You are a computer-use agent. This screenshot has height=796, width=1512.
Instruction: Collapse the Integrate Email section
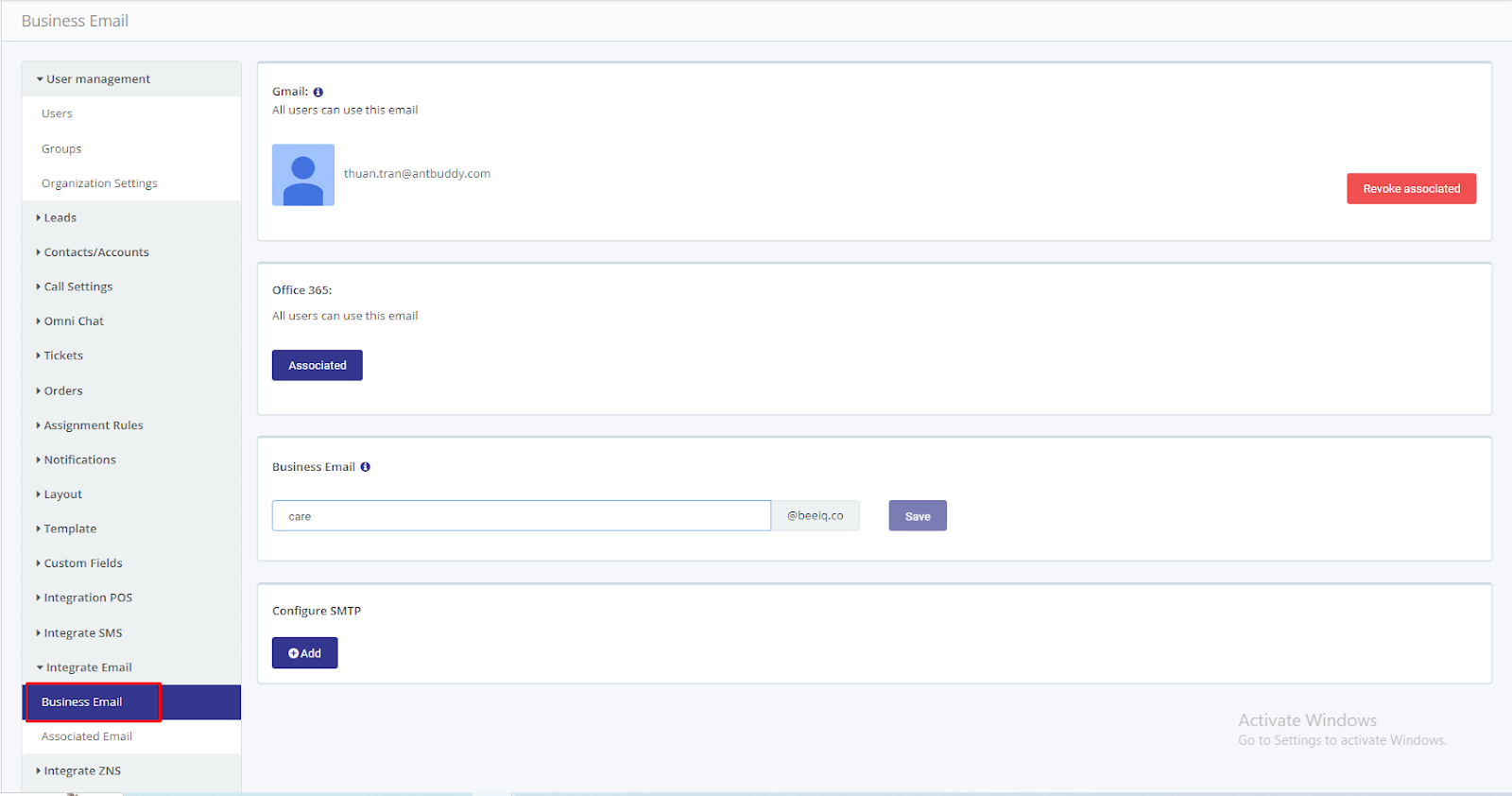(131, 667)
